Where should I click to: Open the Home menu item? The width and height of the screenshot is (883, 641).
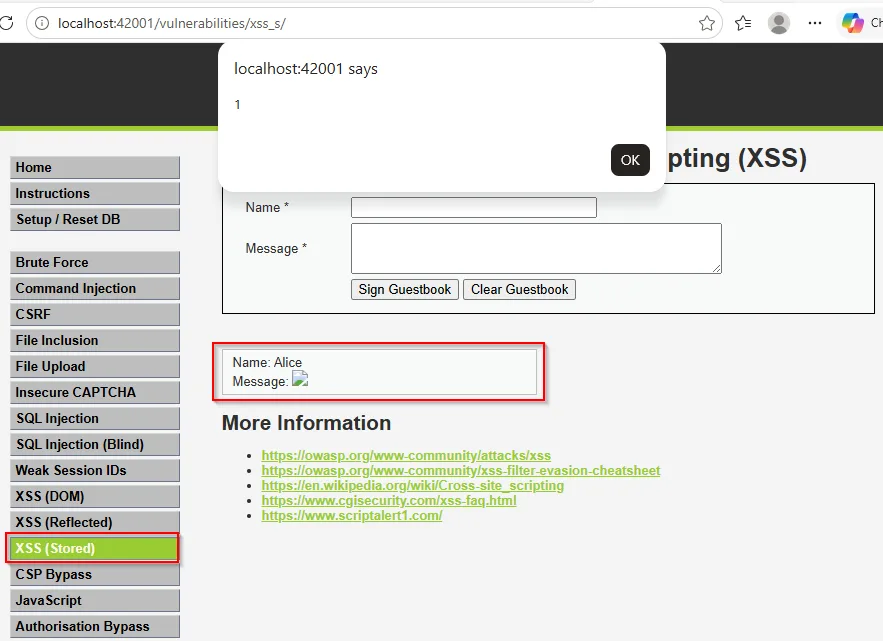click(x=95, y=167)
